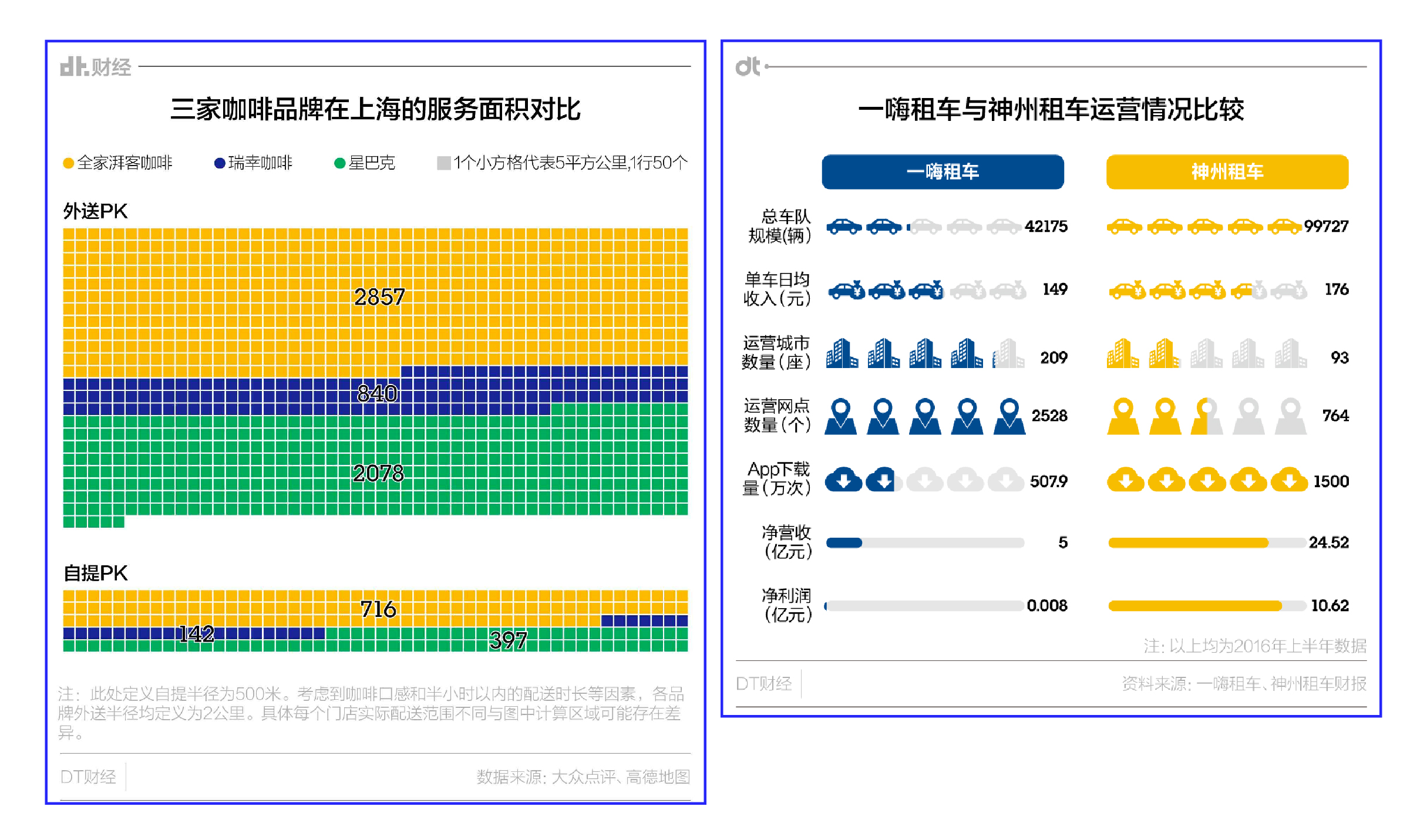1427x840 pixels.
Task: Click the dt财经 logo on the left chart
Action: 95,67
